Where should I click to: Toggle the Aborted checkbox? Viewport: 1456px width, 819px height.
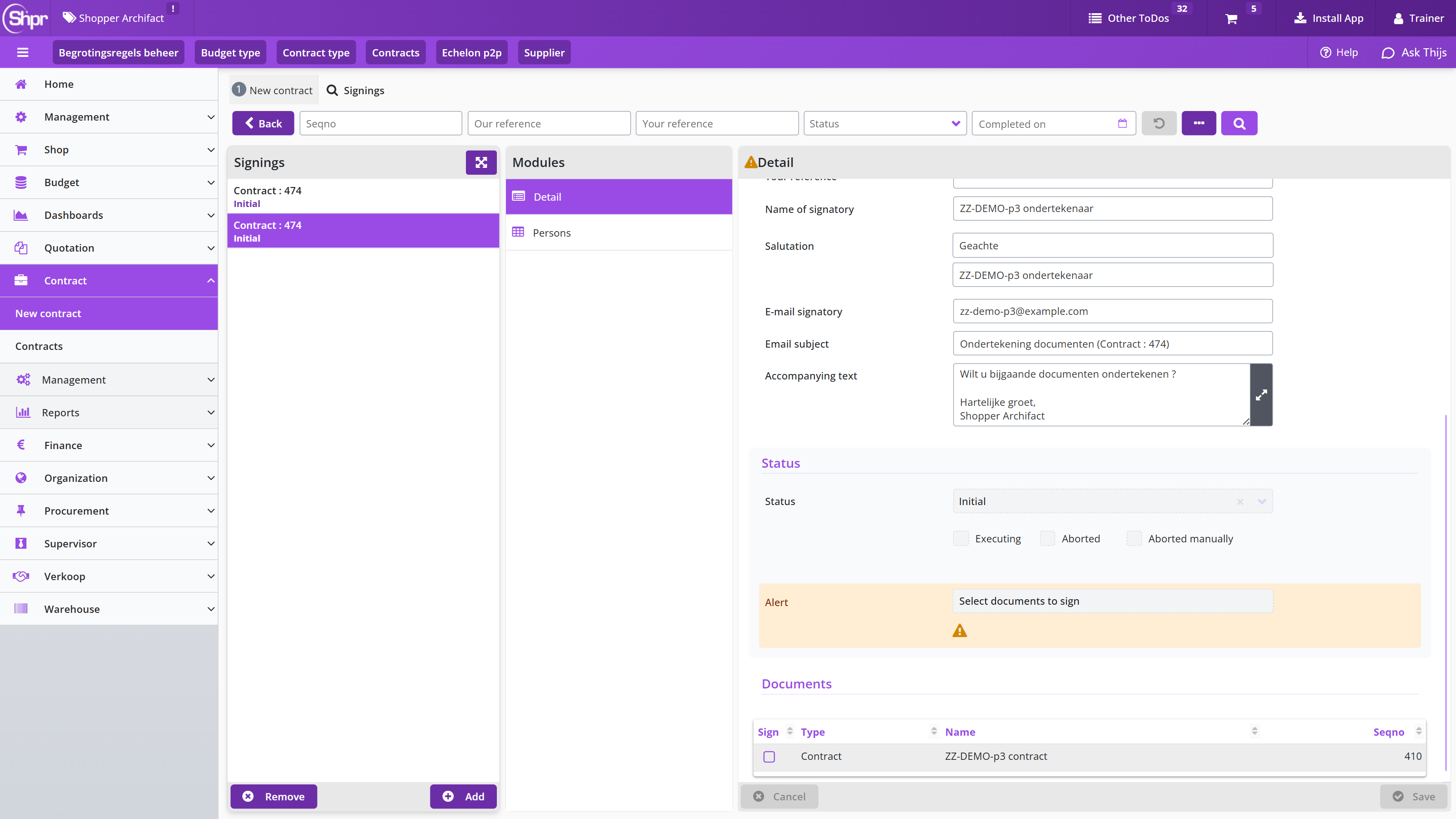[x=1047, y=539]
